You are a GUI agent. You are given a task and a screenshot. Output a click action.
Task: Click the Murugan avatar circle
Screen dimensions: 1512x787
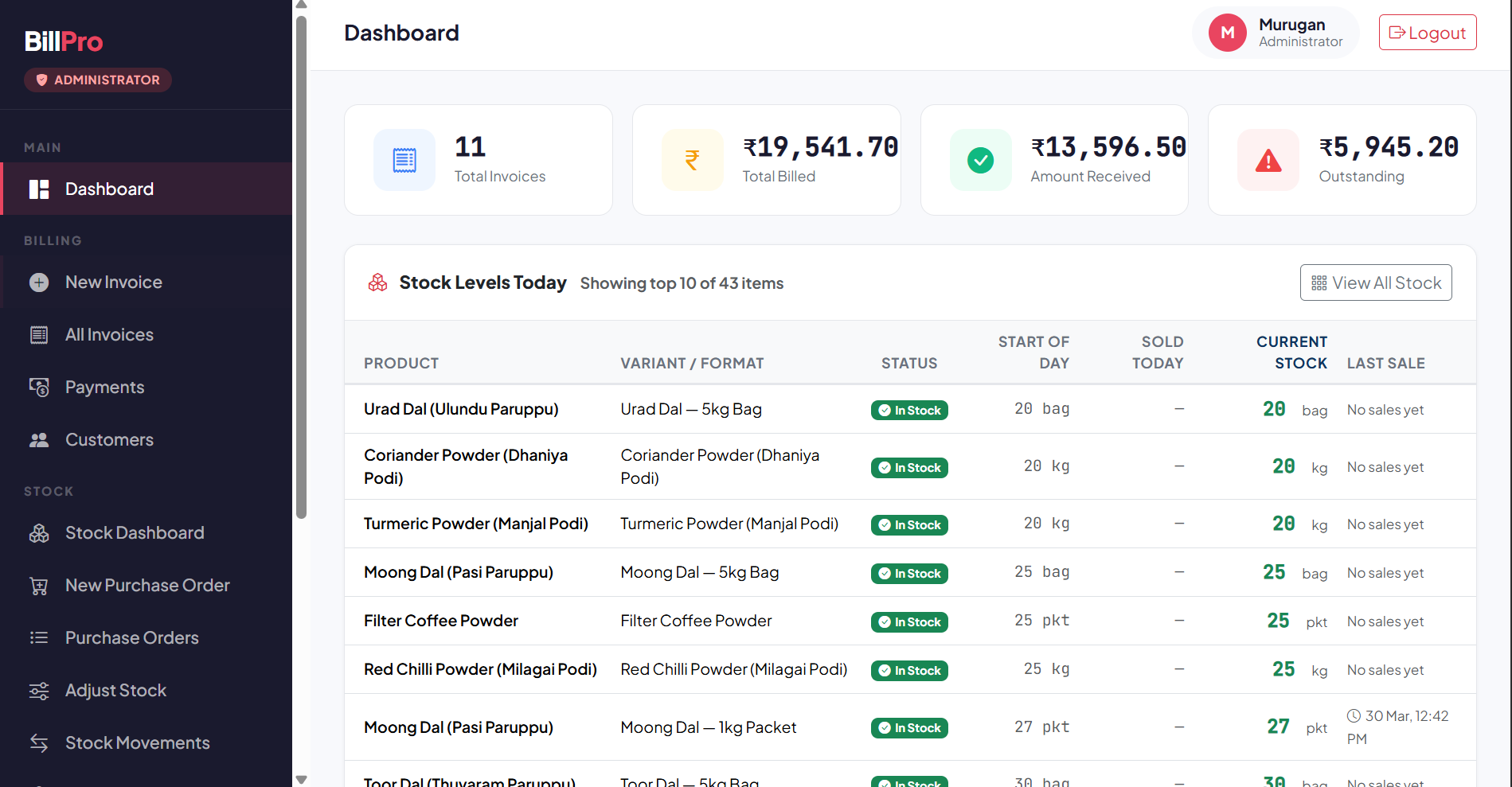(1228, 33)
